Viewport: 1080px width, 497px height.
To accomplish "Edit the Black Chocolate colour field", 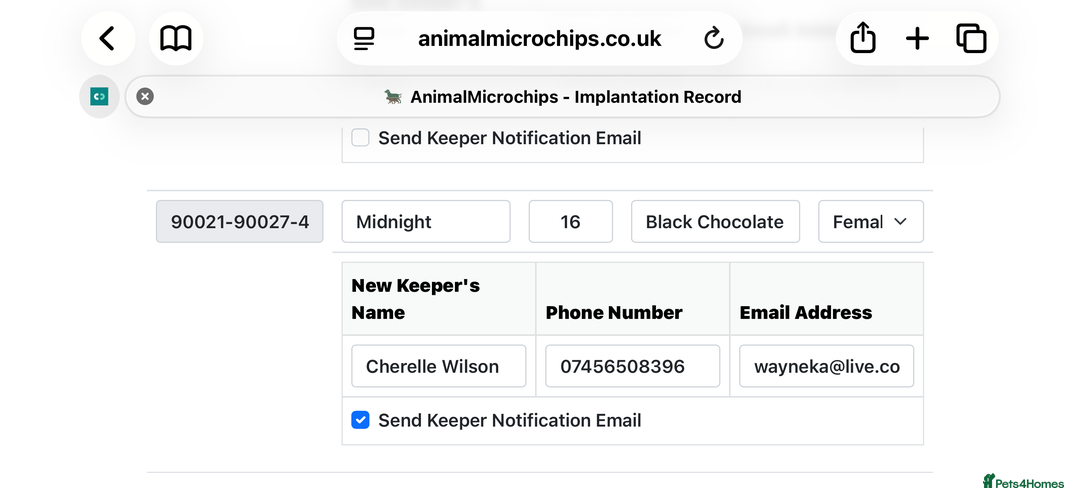I will pos(714,222).
